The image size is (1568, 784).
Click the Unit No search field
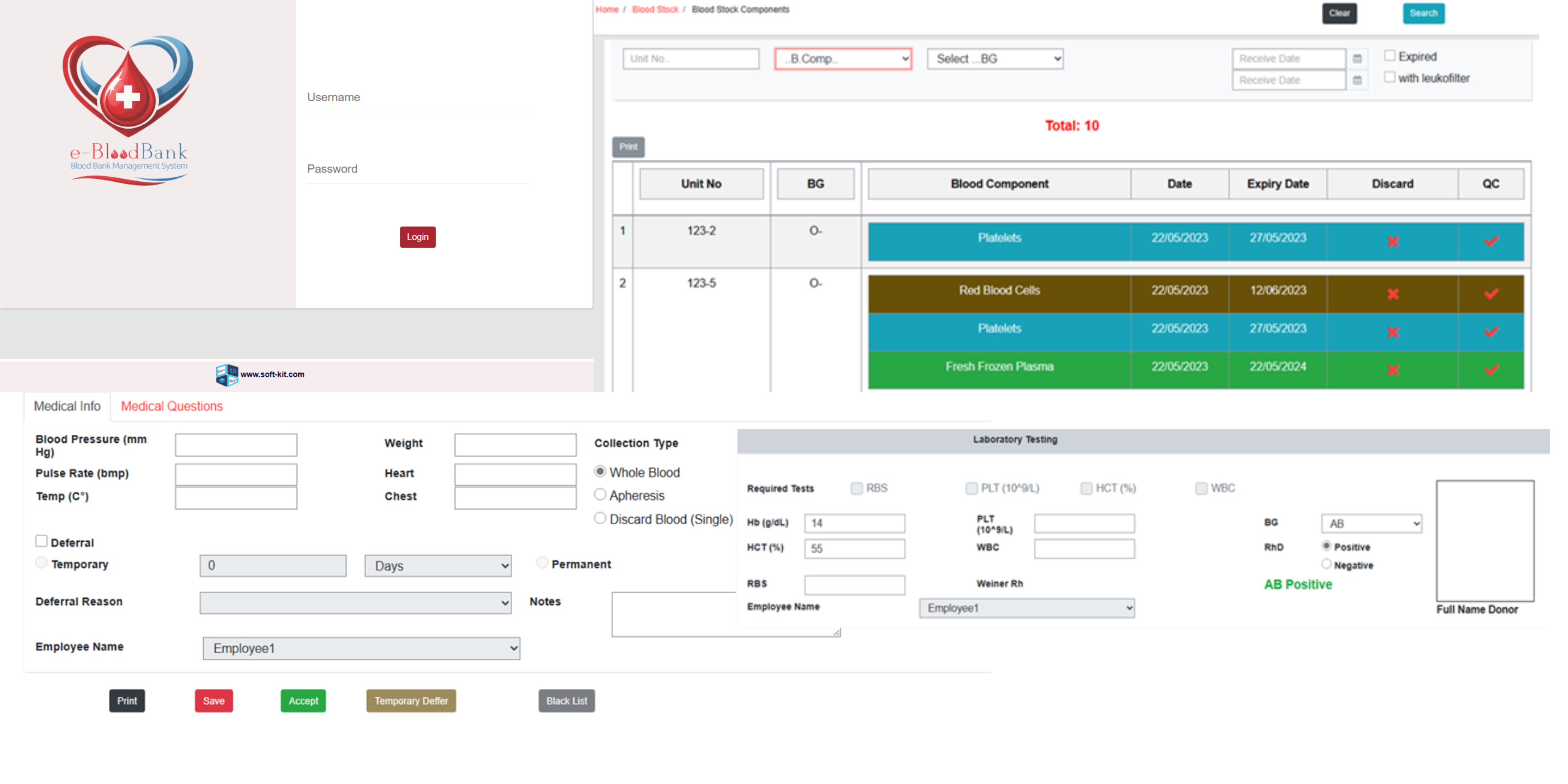[690, 59]
